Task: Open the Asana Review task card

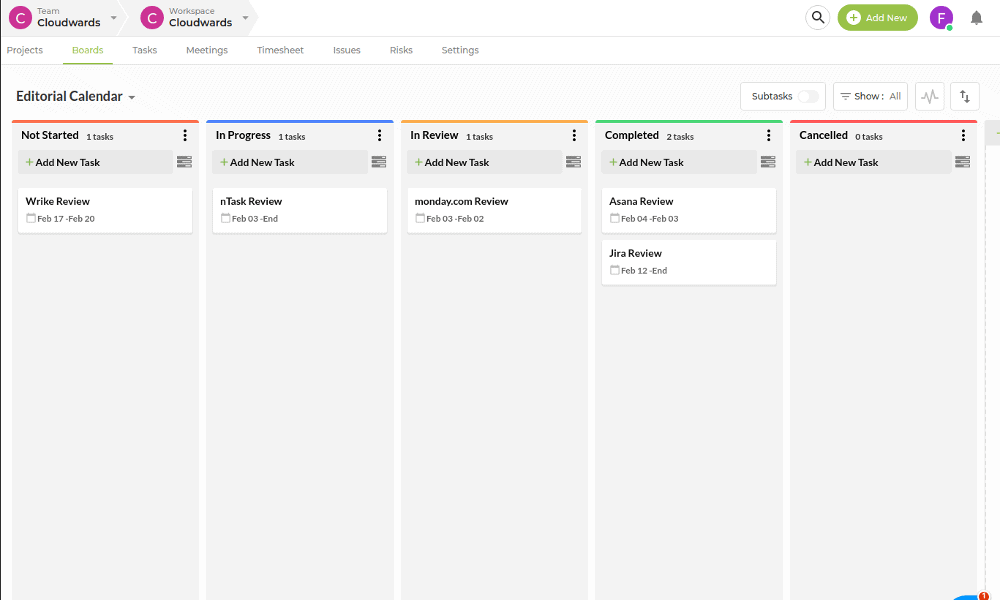Action: coord(689,210)
